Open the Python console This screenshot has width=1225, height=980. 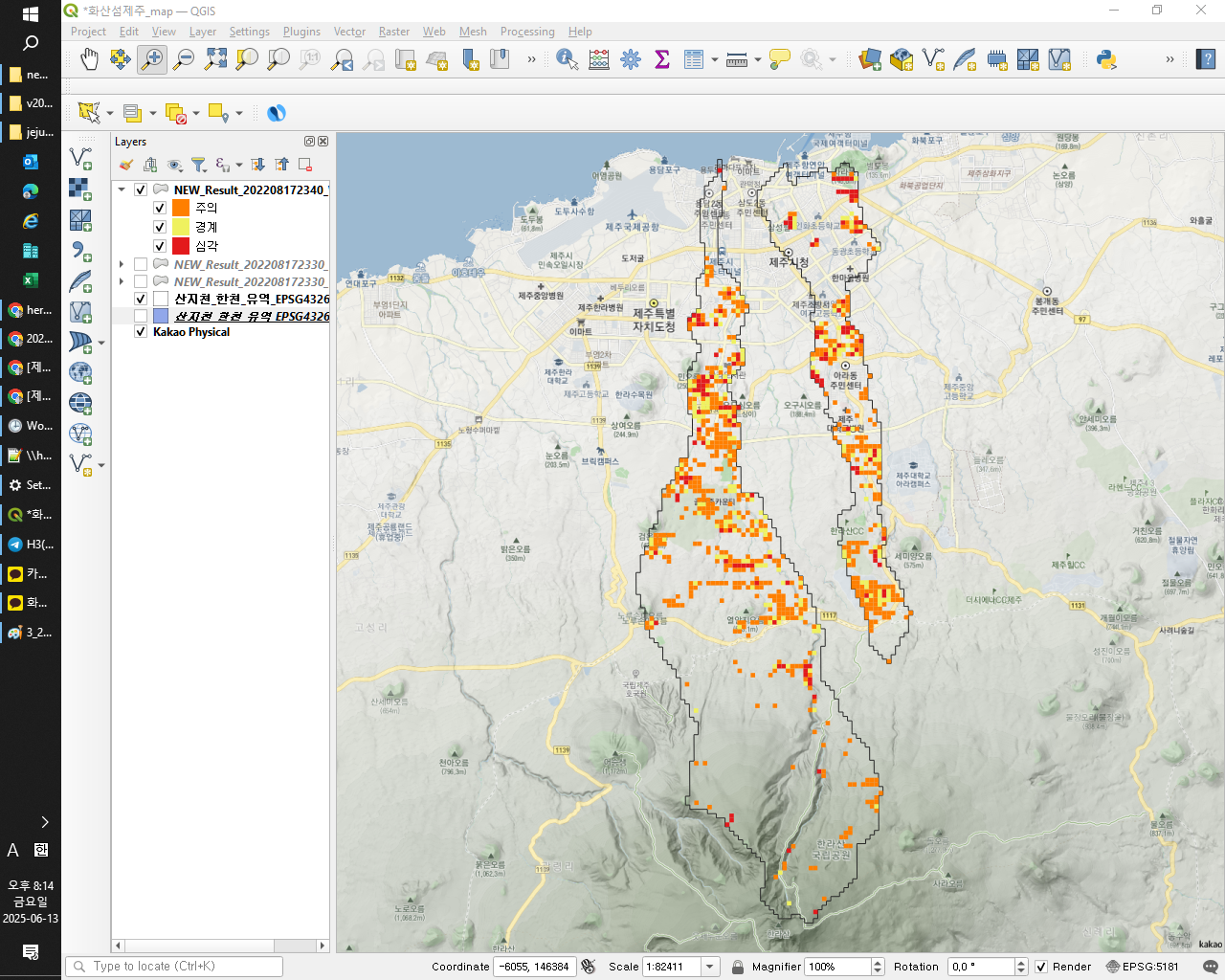(1106, 60)
